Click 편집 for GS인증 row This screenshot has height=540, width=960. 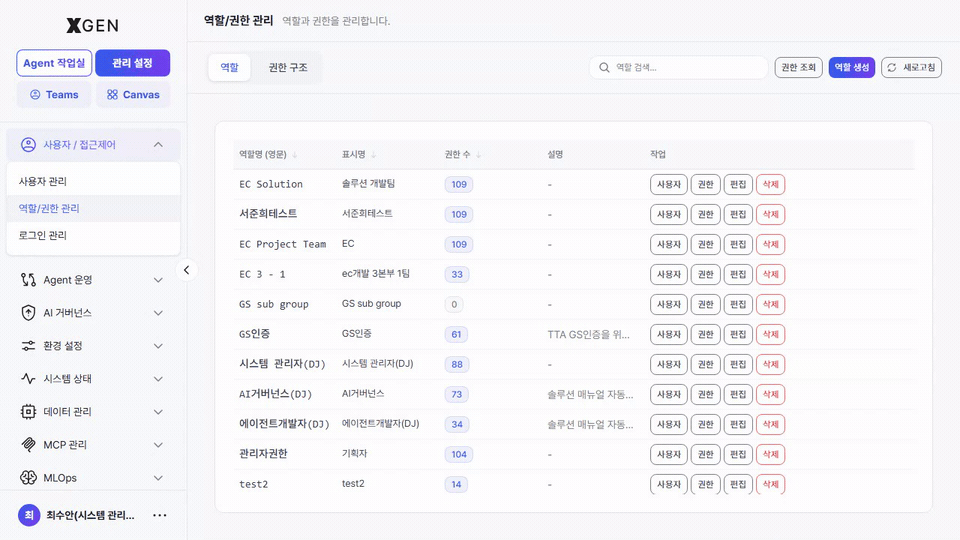tap(738, 334)
